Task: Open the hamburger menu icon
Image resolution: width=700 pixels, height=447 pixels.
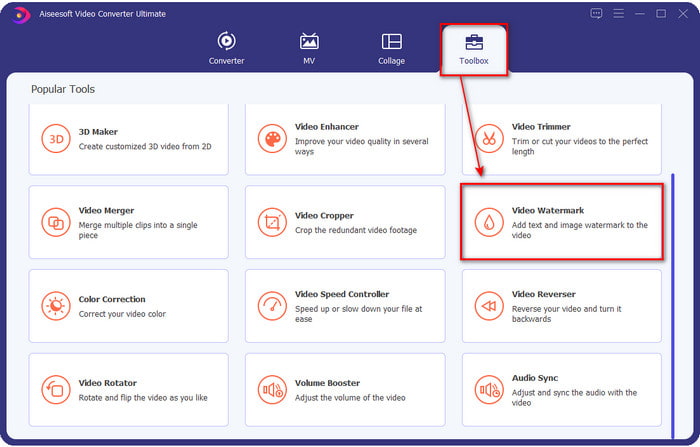Action: click(618, 13)
